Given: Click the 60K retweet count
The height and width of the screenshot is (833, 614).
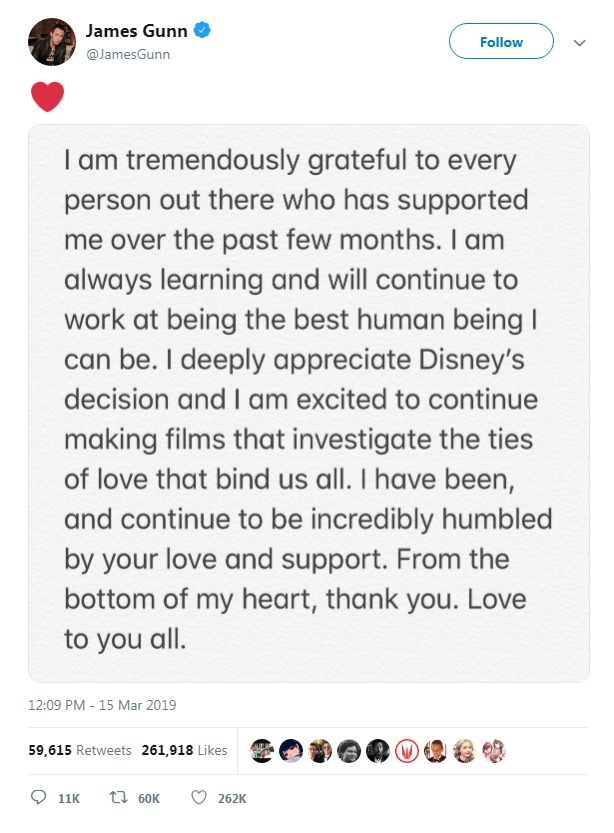Looking at the screenshot, I should click(x=149, y=798).
